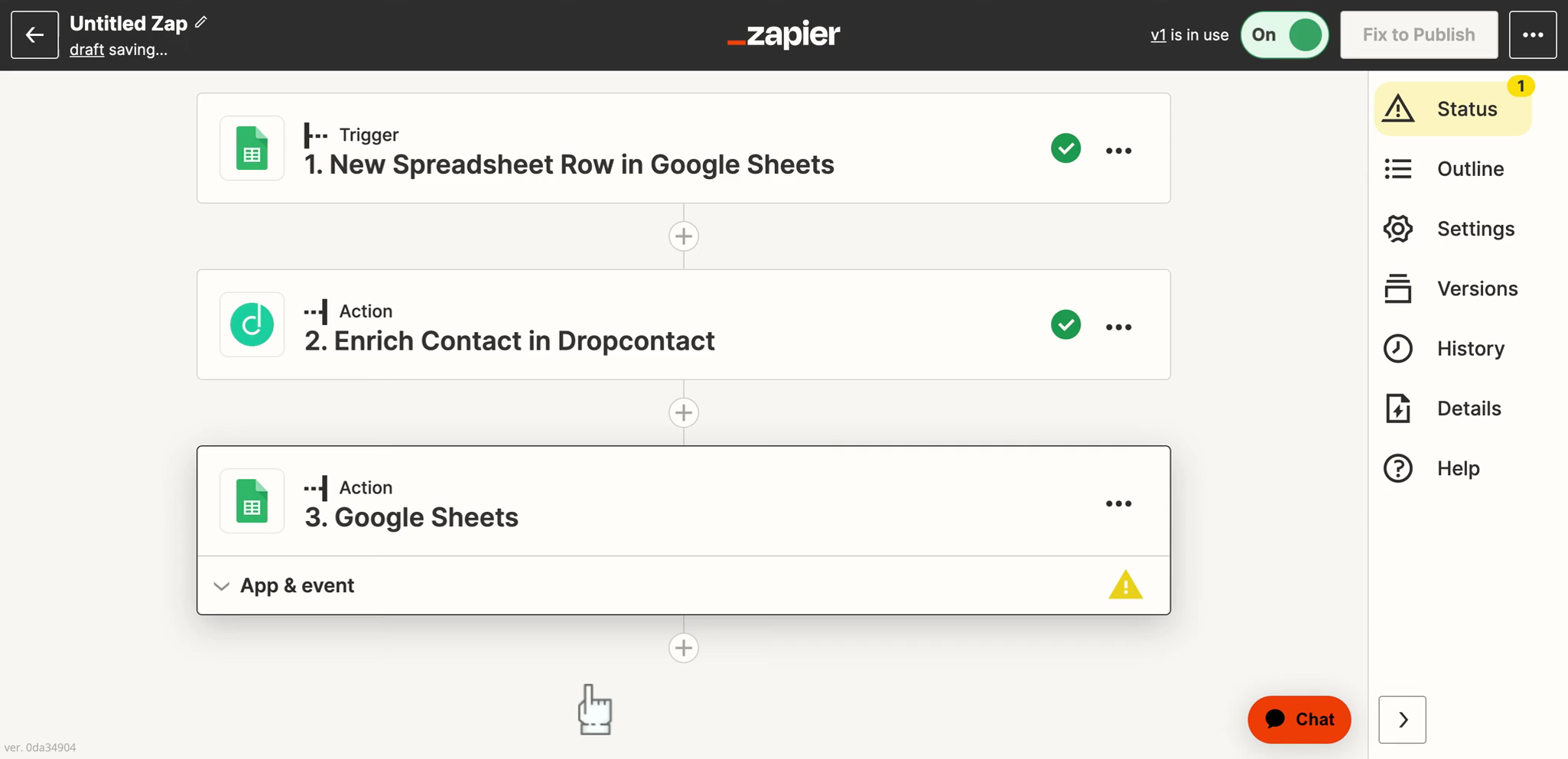Click the pencil icon to rename Zap
Viewport: 1568px width, 759px height.
pyautogui.click(x=201, y=22)
